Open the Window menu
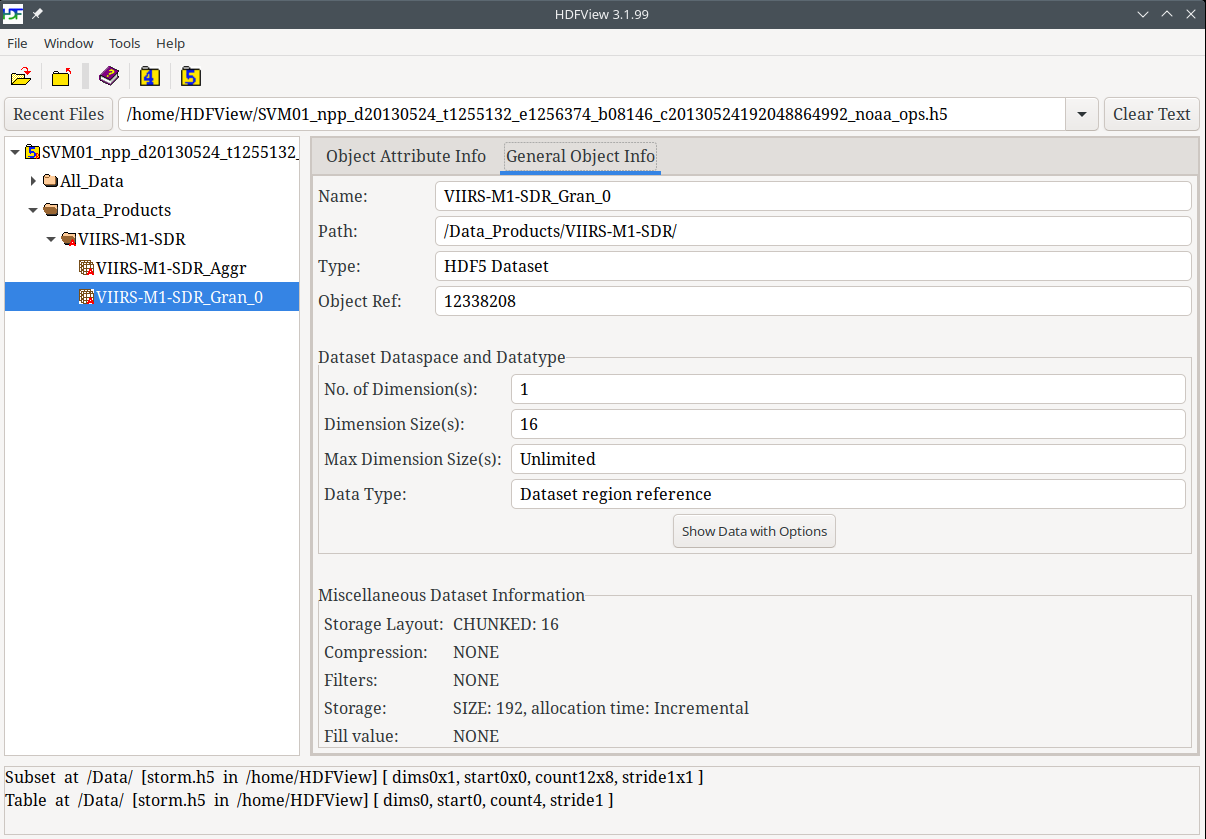The image size is (1206, 839). coord(68,43)
